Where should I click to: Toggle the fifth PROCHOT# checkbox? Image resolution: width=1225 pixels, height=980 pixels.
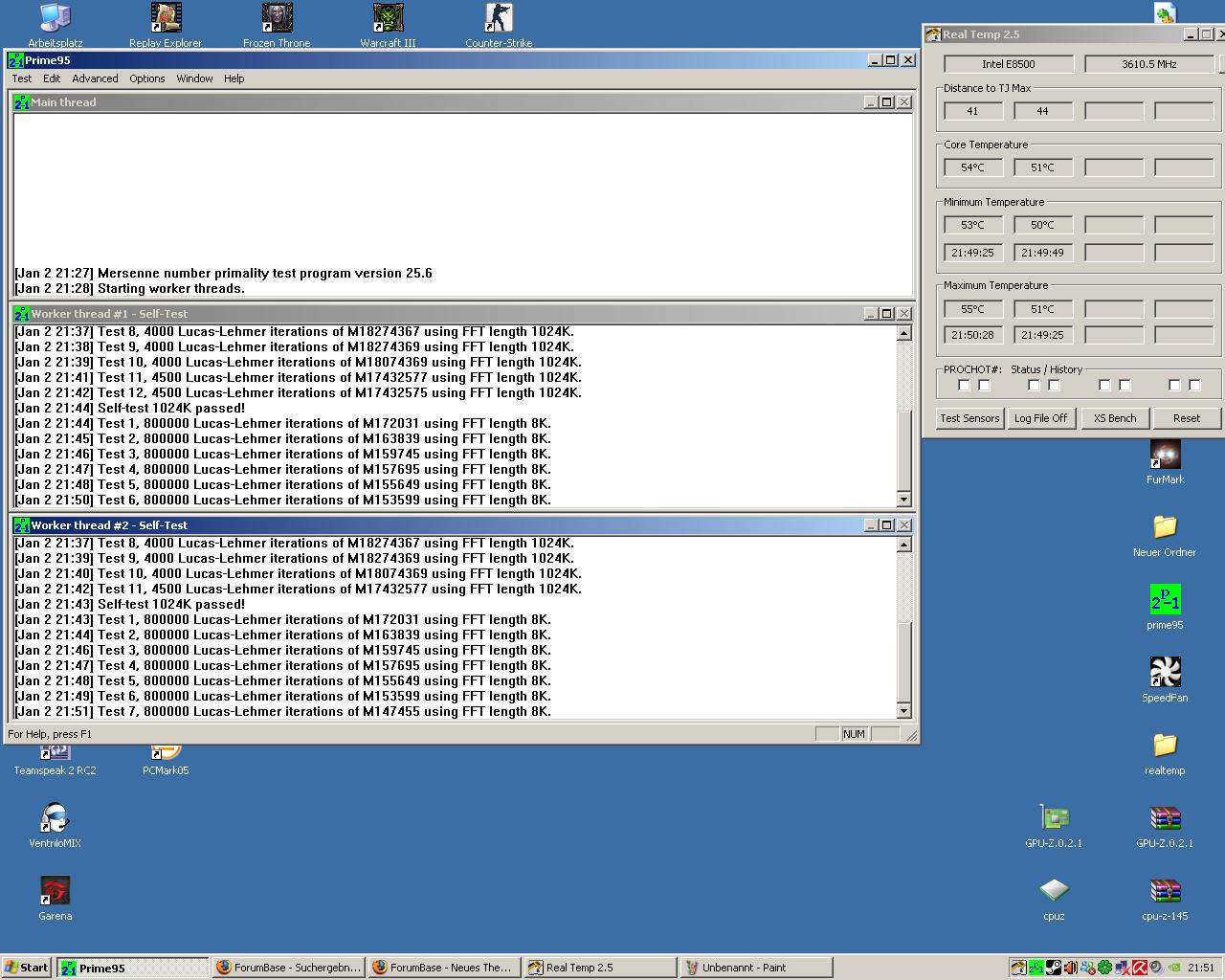coord(1104,386)
